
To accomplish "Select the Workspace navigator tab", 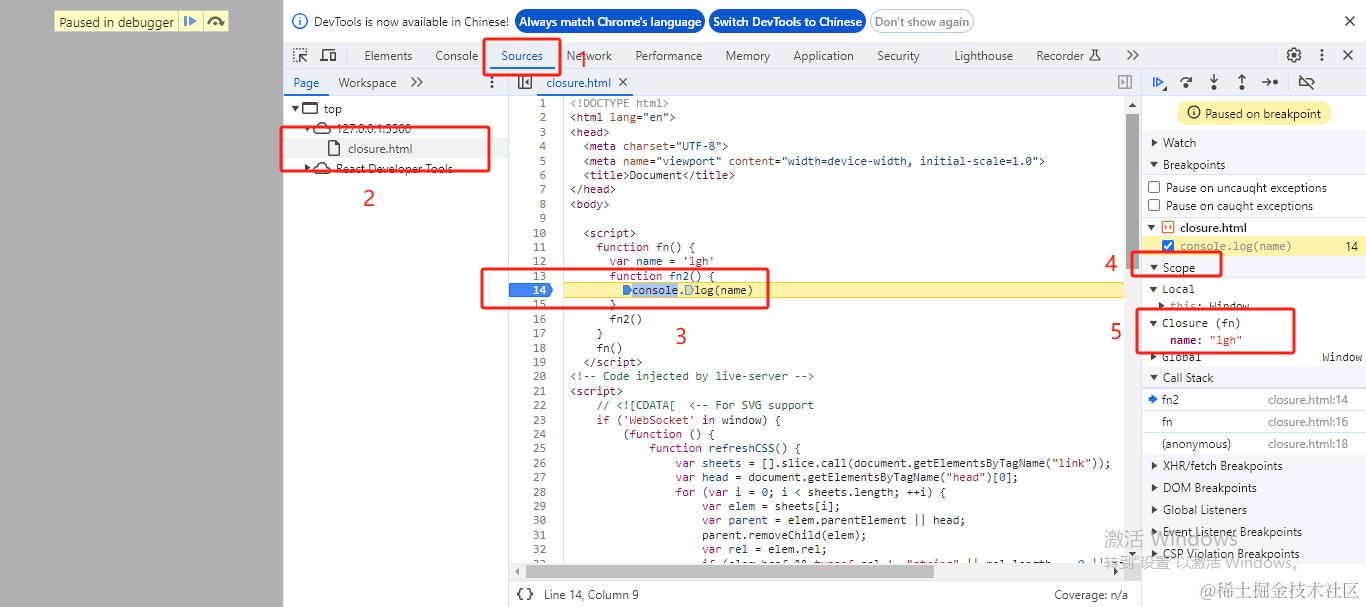I will (x=367, y=83).
